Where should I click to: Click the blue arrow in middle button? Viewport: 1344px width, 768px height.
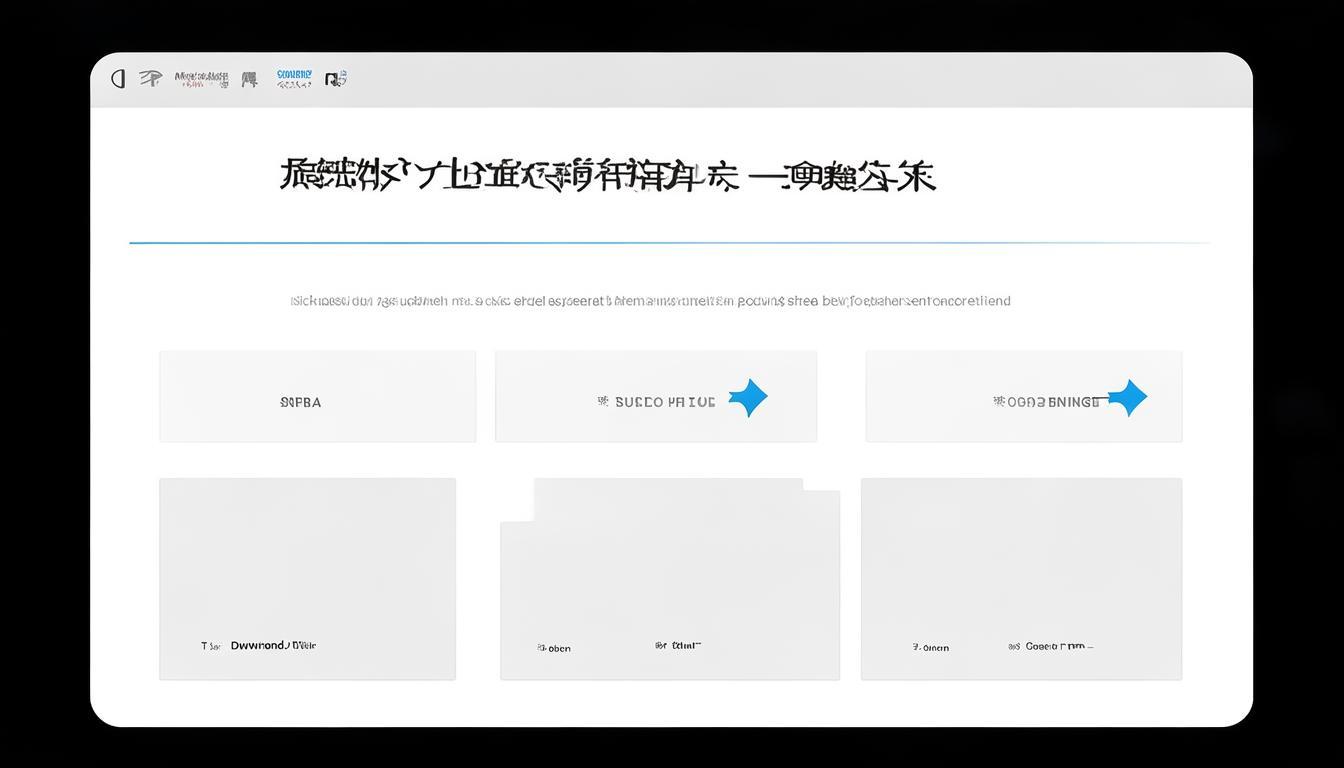tap(748, 398)
